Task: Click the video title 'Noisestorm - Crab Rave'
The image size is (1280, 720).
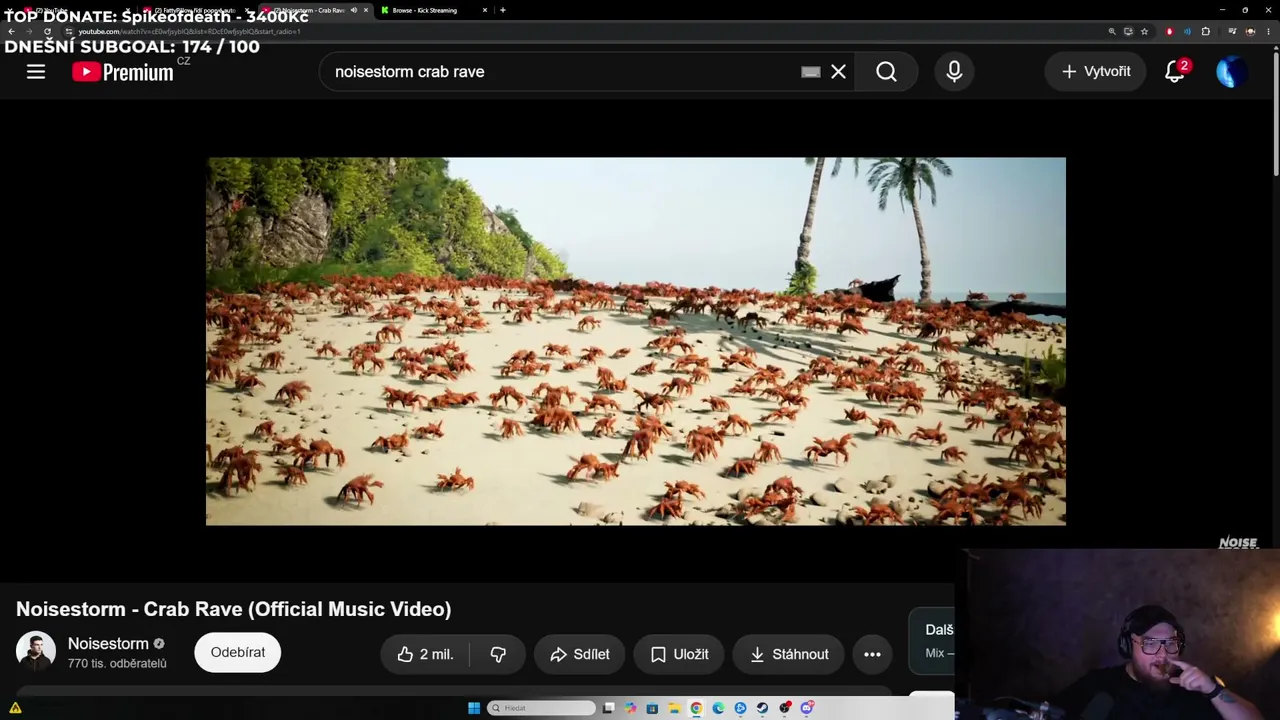Action: point(233,609)
